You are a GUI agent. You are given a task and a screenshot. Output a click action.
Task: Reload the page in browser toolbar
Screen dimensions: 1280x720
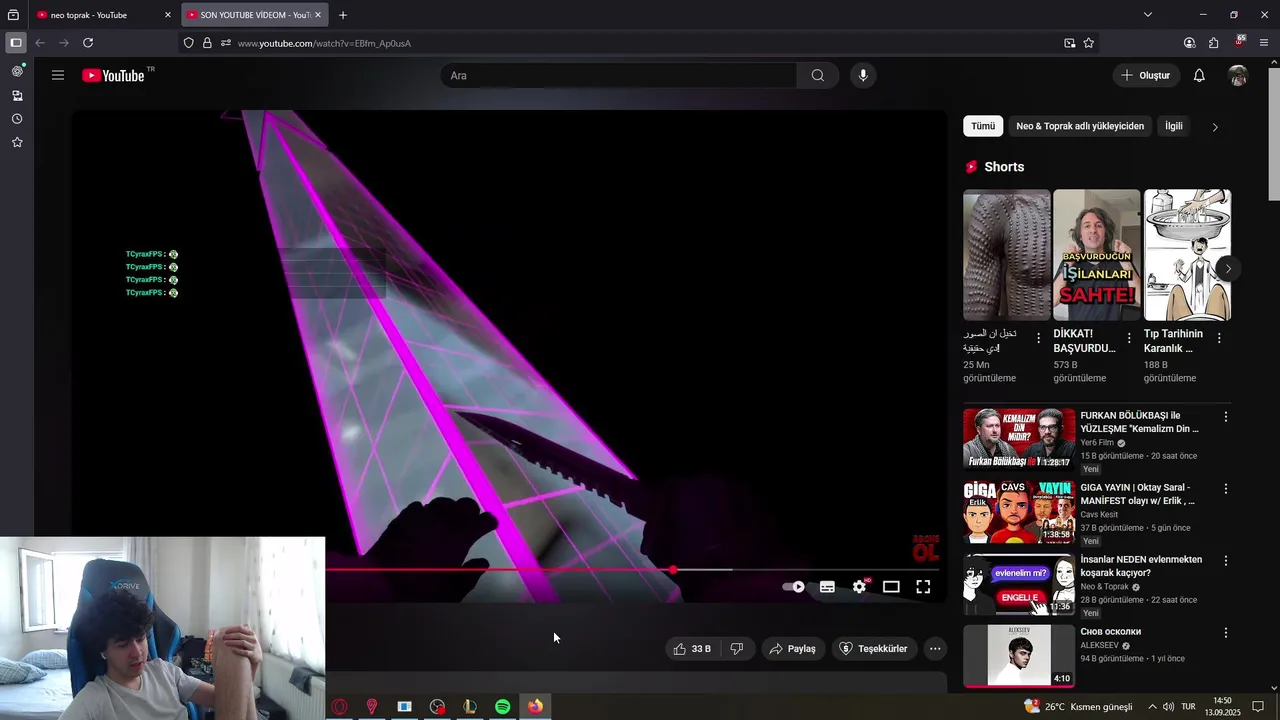pyautogui.click(x=88, y=43)
